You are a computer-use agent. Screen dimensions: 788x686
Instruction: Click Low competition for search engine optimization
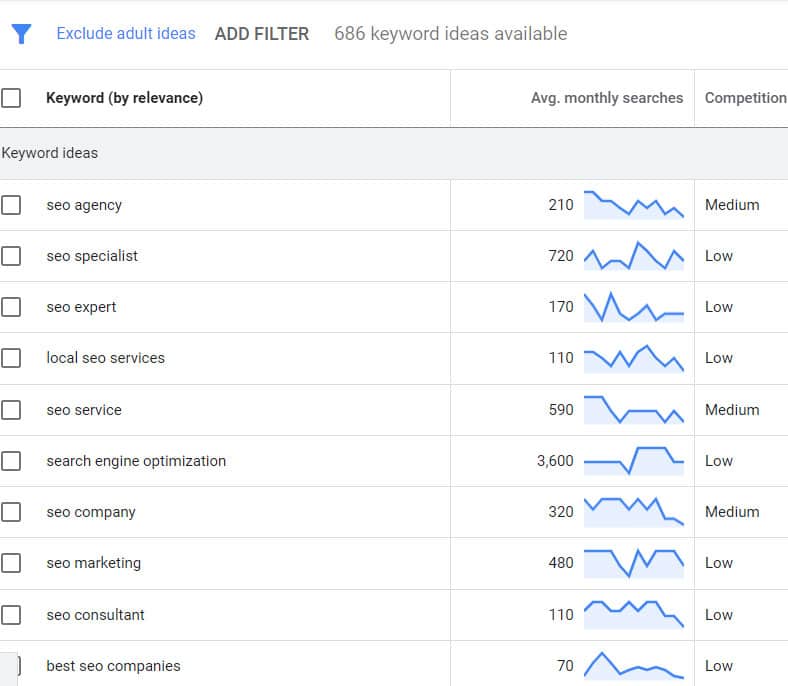719,461
